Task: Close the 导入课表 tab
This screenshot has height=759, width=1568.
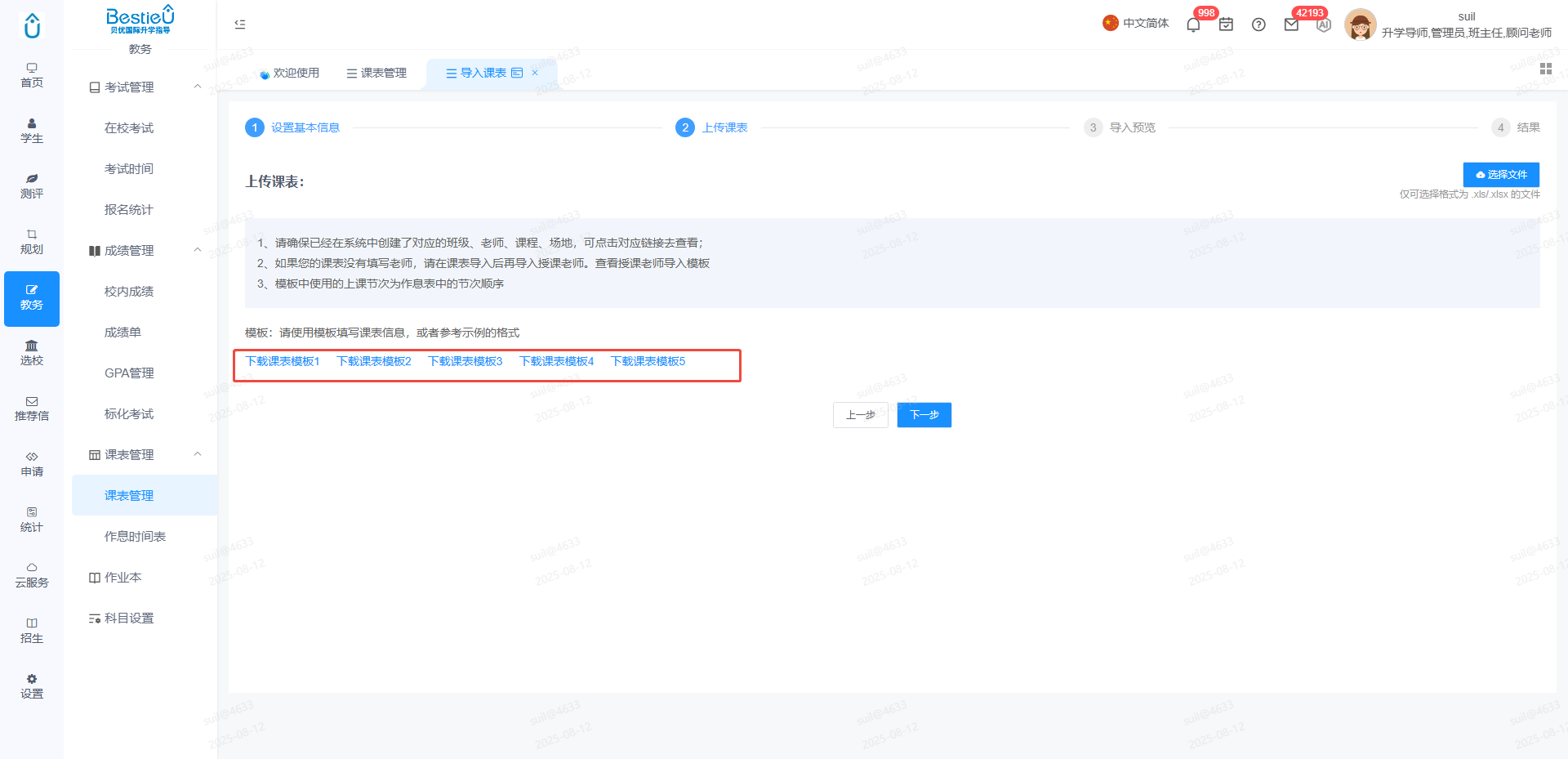Action: tap(535, 73)
